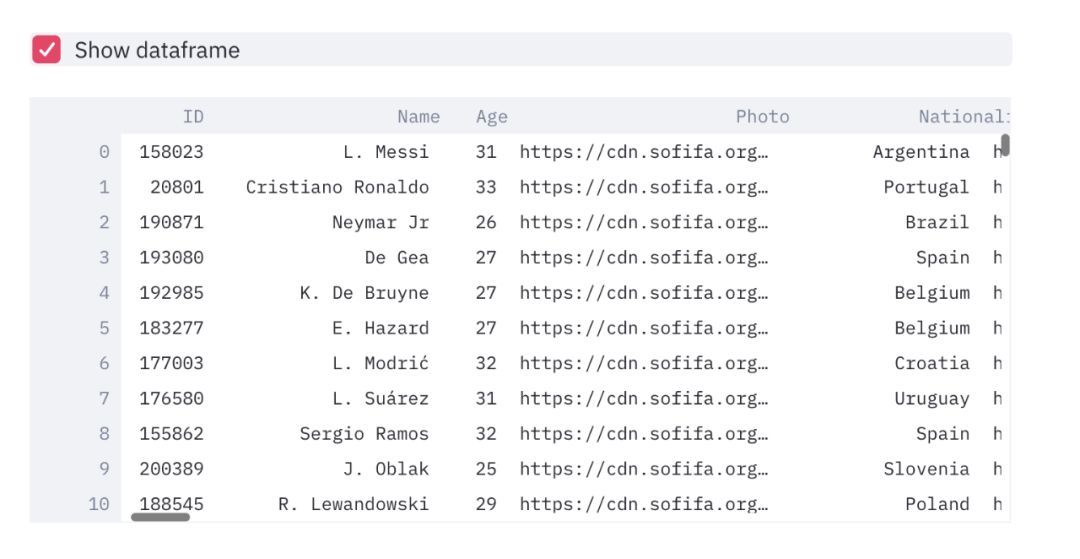Click the Name column header
1080x559 pixels.
point(418,117)
